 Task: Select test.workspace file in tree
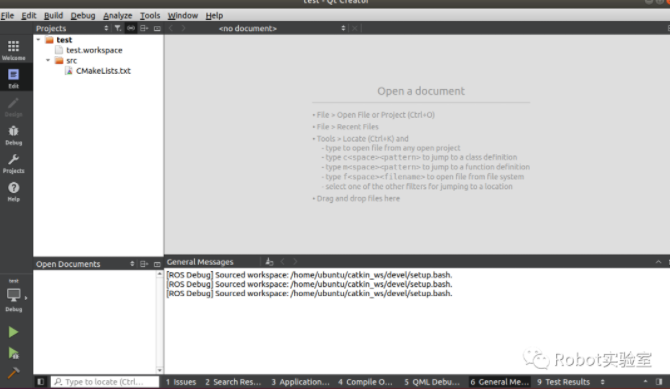(94, 50)
